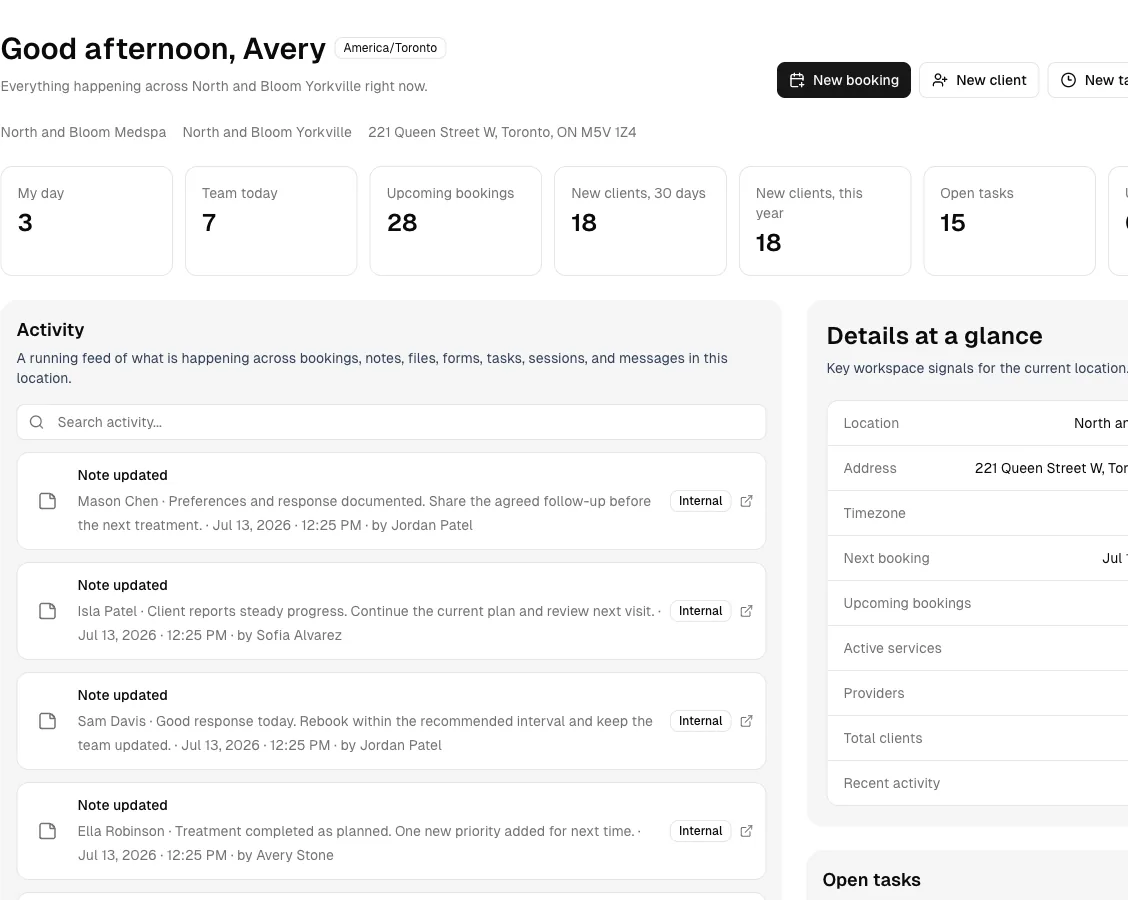Click North and Bloom Medspa breadcrumb
This screenshot has width=1128, height=900.
[83, 132]
